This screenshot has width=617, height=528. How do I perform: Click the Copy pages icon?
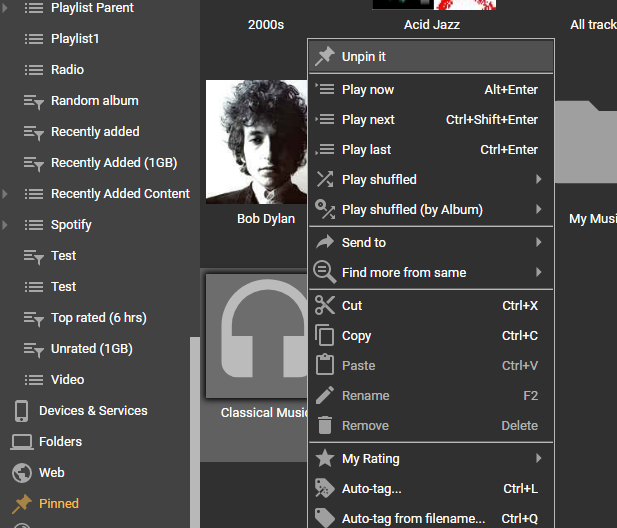[325, 336]
